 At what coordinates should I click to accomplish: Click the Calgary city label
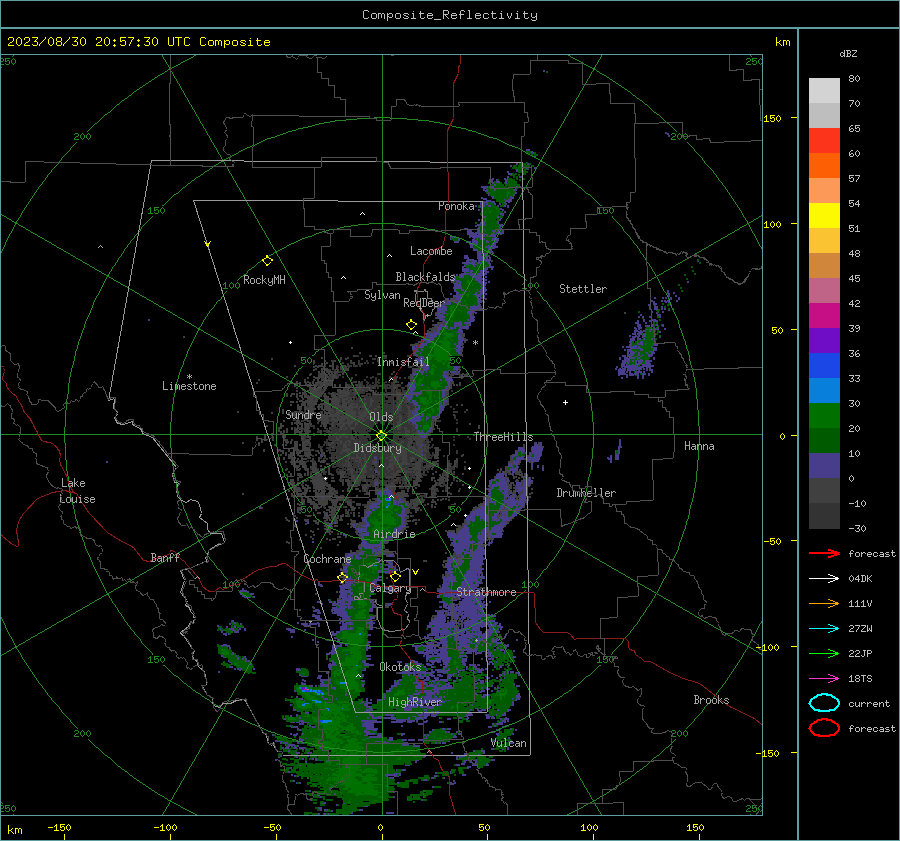390,588
